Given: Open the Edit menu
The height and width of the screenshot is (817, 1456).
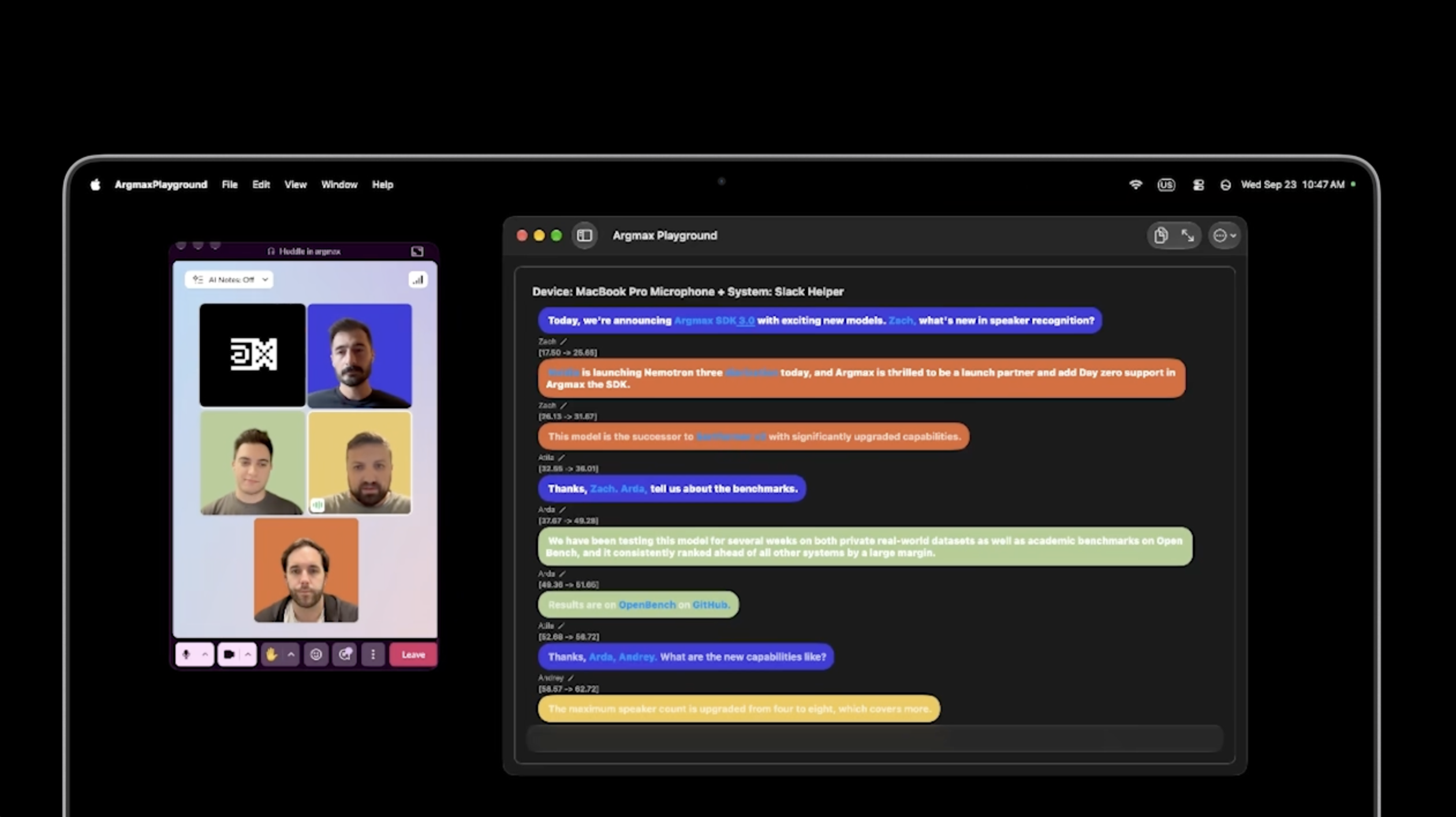Looking at the screenshot, I should coord(261,185).
